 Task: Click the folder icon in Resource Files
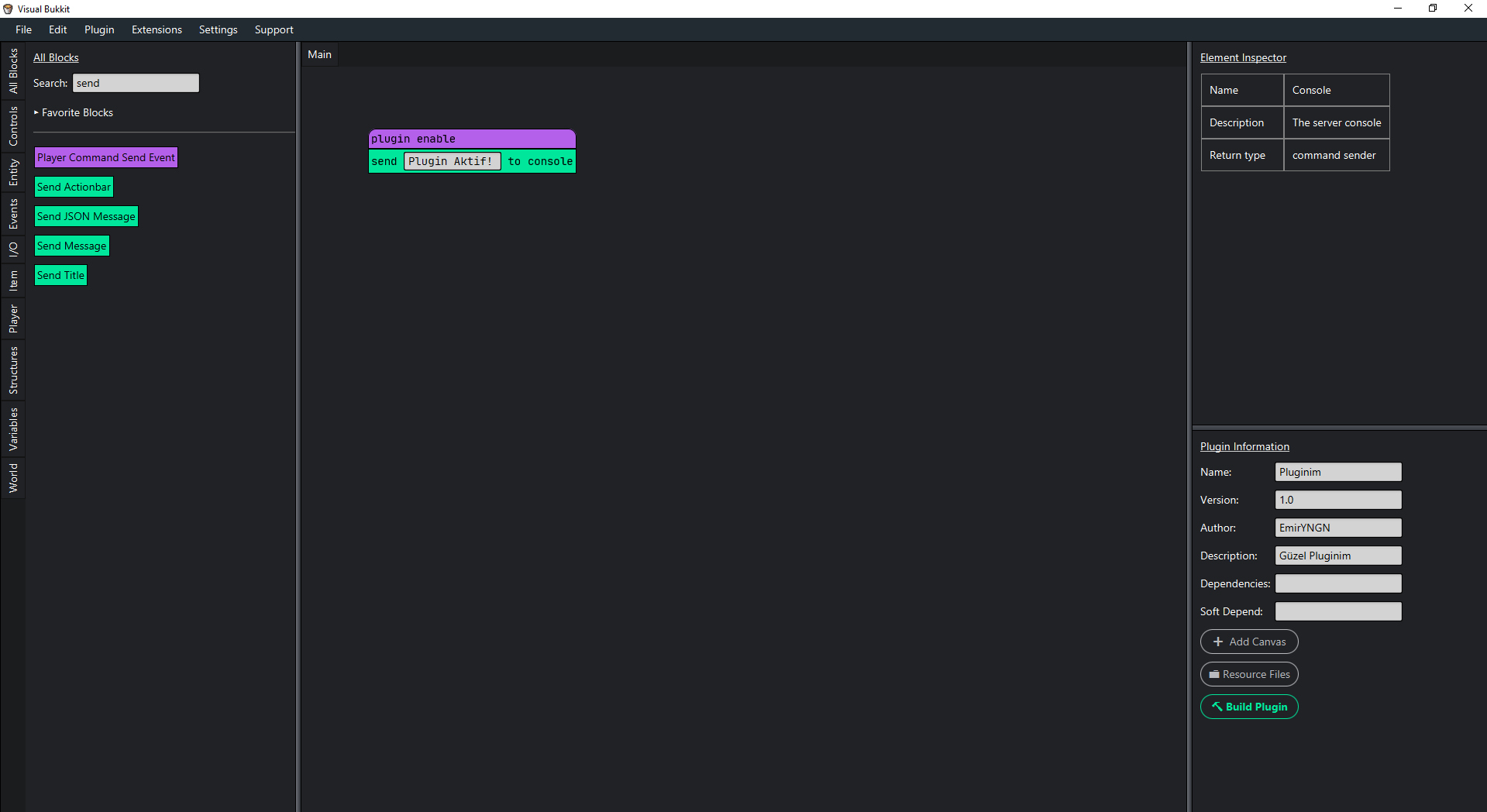tap(1214, 674)
